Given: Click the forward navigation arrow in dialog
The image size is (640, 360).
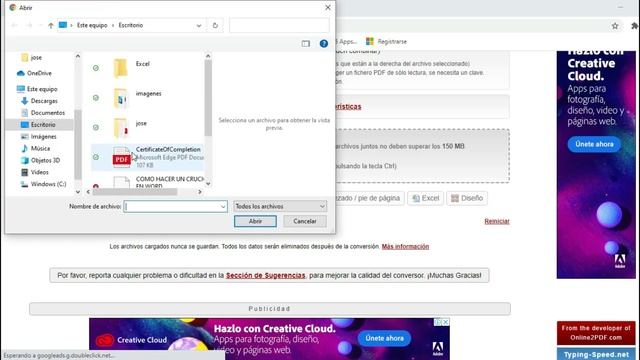Looking at the screenshot, I should 29,25.
